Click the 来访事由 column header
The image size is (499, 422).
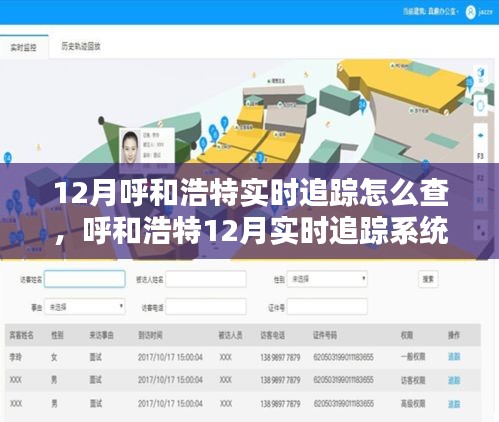click(101, 335)
